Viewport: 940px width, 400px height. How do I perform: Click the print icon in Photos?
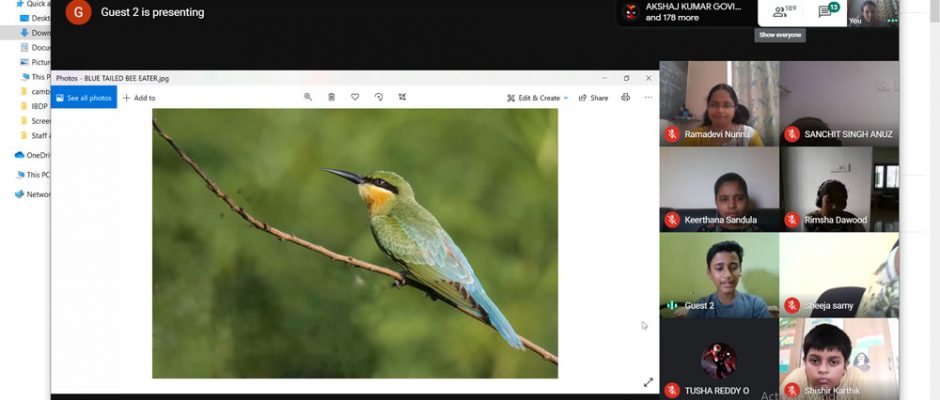pyautogui.click(x=626, y=97)
